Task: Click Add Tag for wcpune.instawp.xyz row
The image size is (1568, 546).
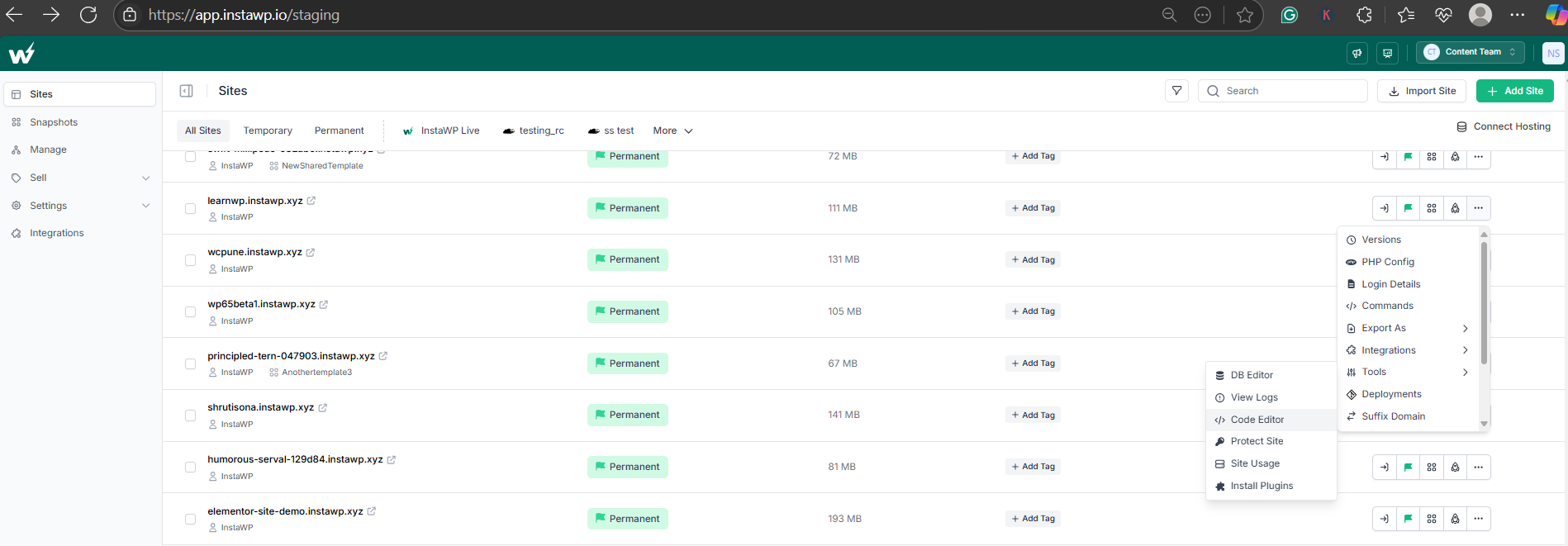Action: point(1033,260)
